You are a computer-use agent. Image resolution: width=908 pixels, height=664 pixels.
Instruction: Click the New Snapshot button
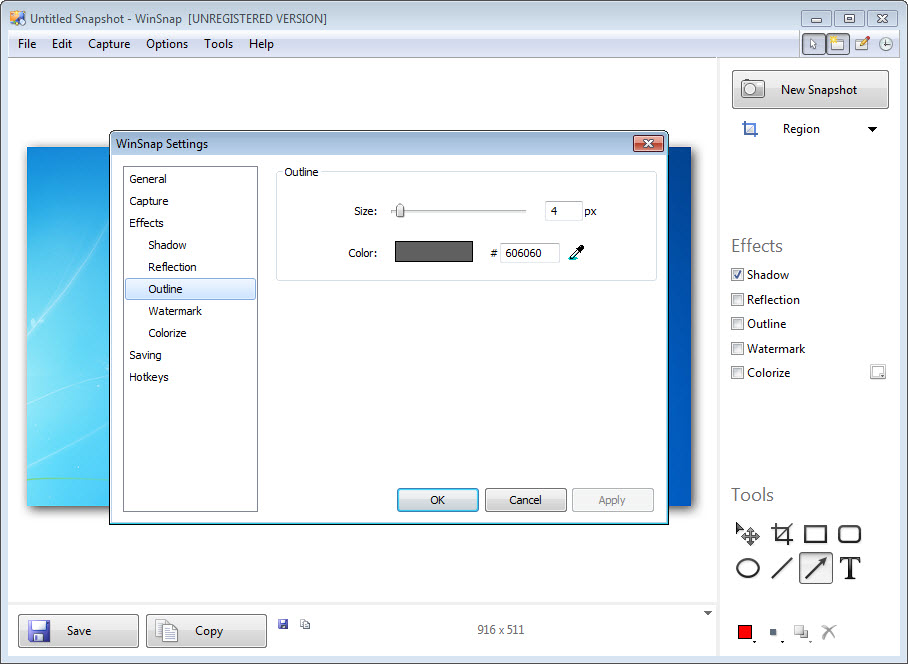pos(810,90)
